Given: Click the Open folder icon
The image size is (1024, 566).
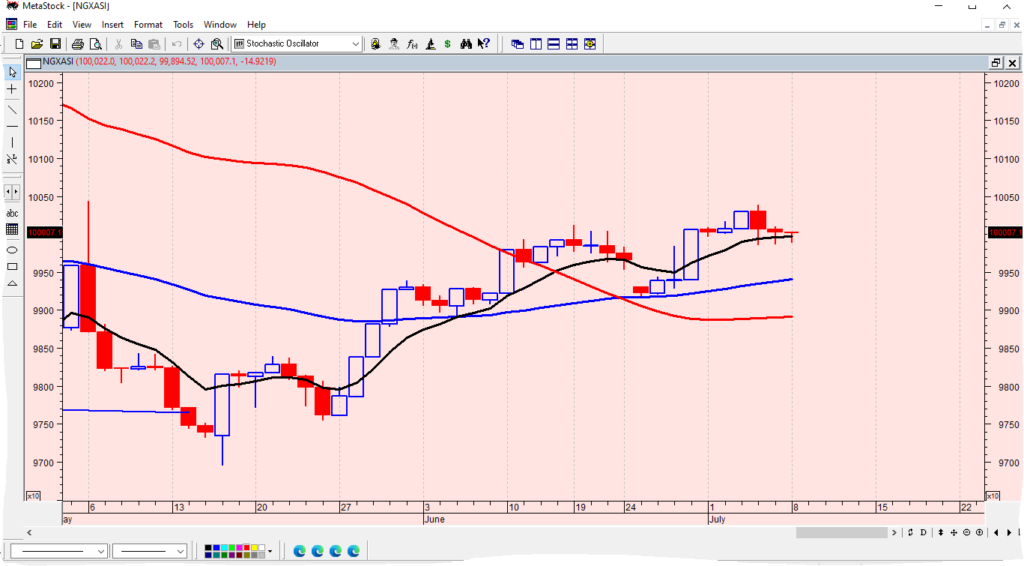Looking at the screenshot, I should 36,44.
